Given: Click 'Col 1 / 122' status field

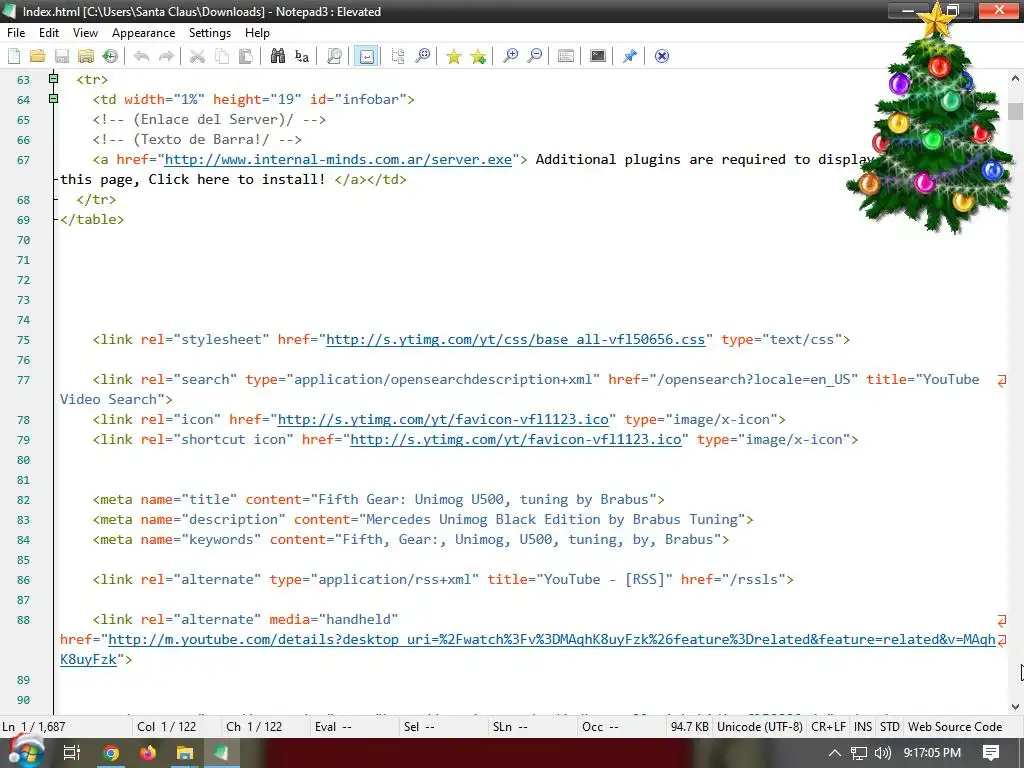Looking at the screenshot, I should 167,727.
